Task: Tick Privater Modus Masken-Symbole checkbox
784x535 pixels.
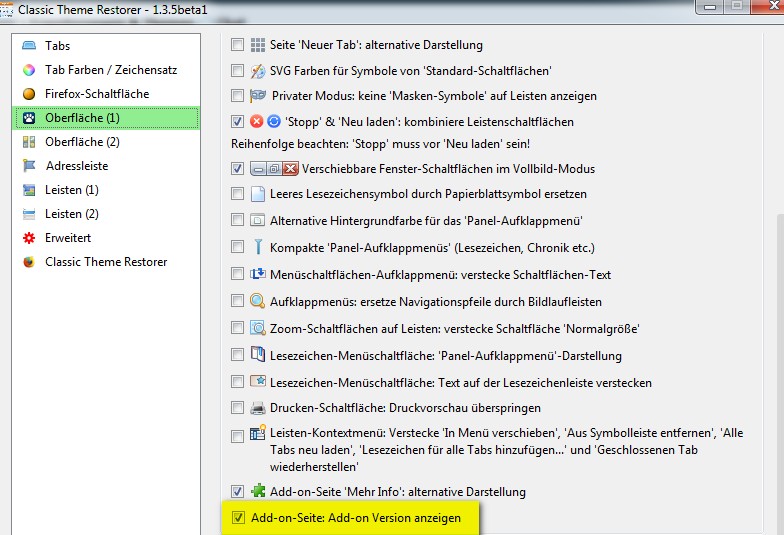Action: (x=238, y=95)
